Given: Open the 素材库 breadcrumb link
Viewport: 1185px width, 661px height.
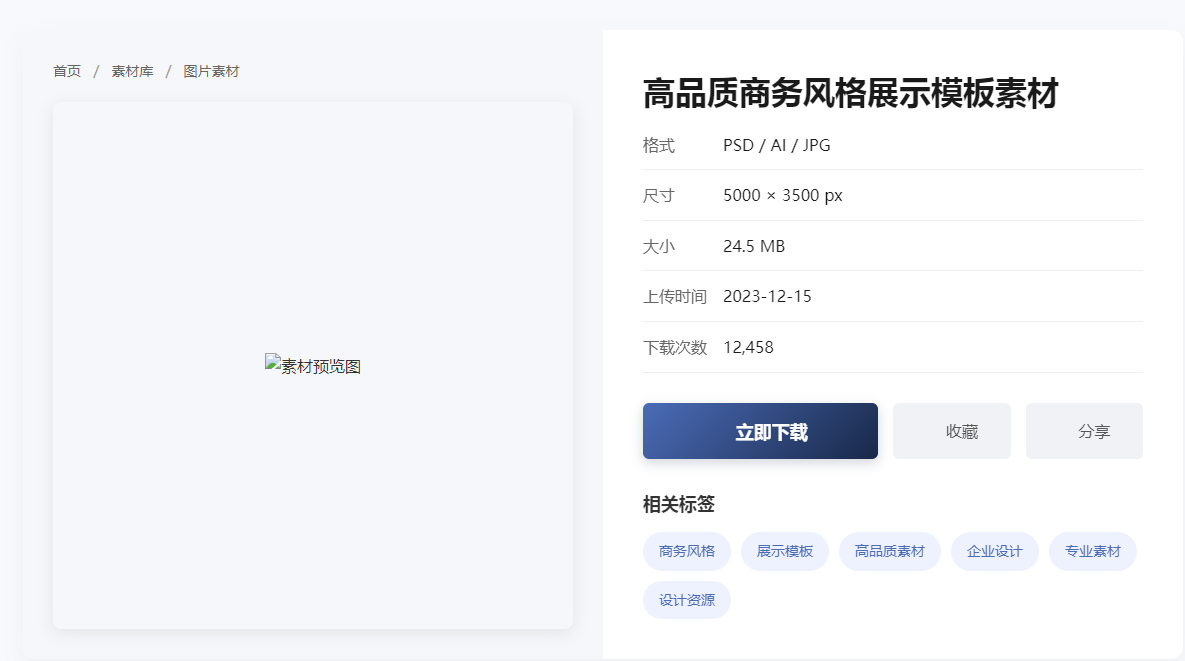Looking at the screenshot, I should (132, 71).
